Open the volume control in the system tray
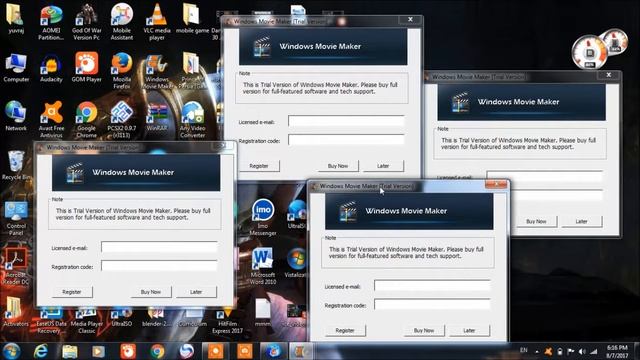 tap(582, 351)
